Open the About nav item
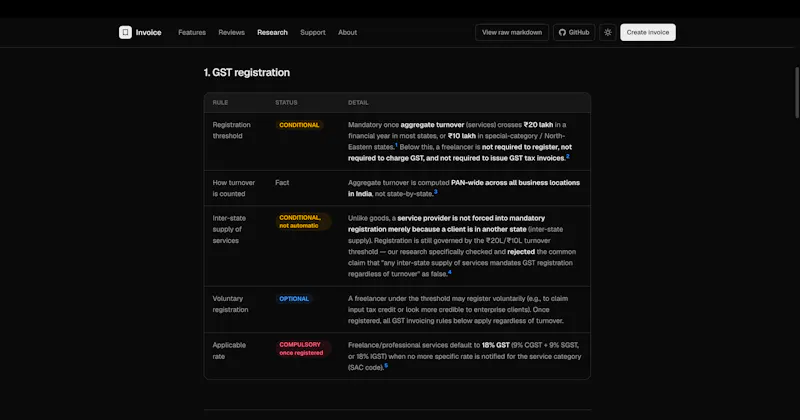The image size is (800, 420). (347, 32)
